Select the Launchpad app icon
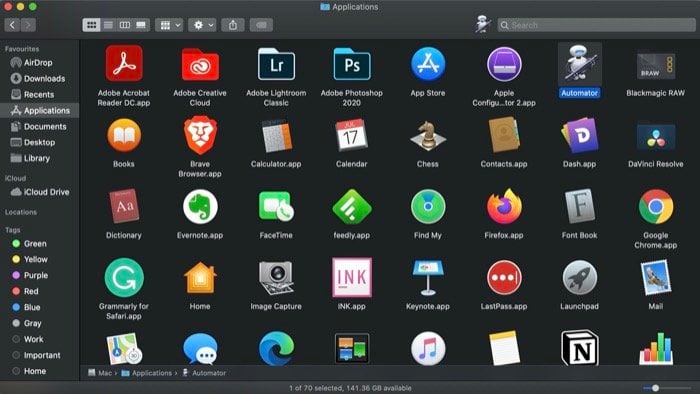700x394 pixels. coord(579,278)
